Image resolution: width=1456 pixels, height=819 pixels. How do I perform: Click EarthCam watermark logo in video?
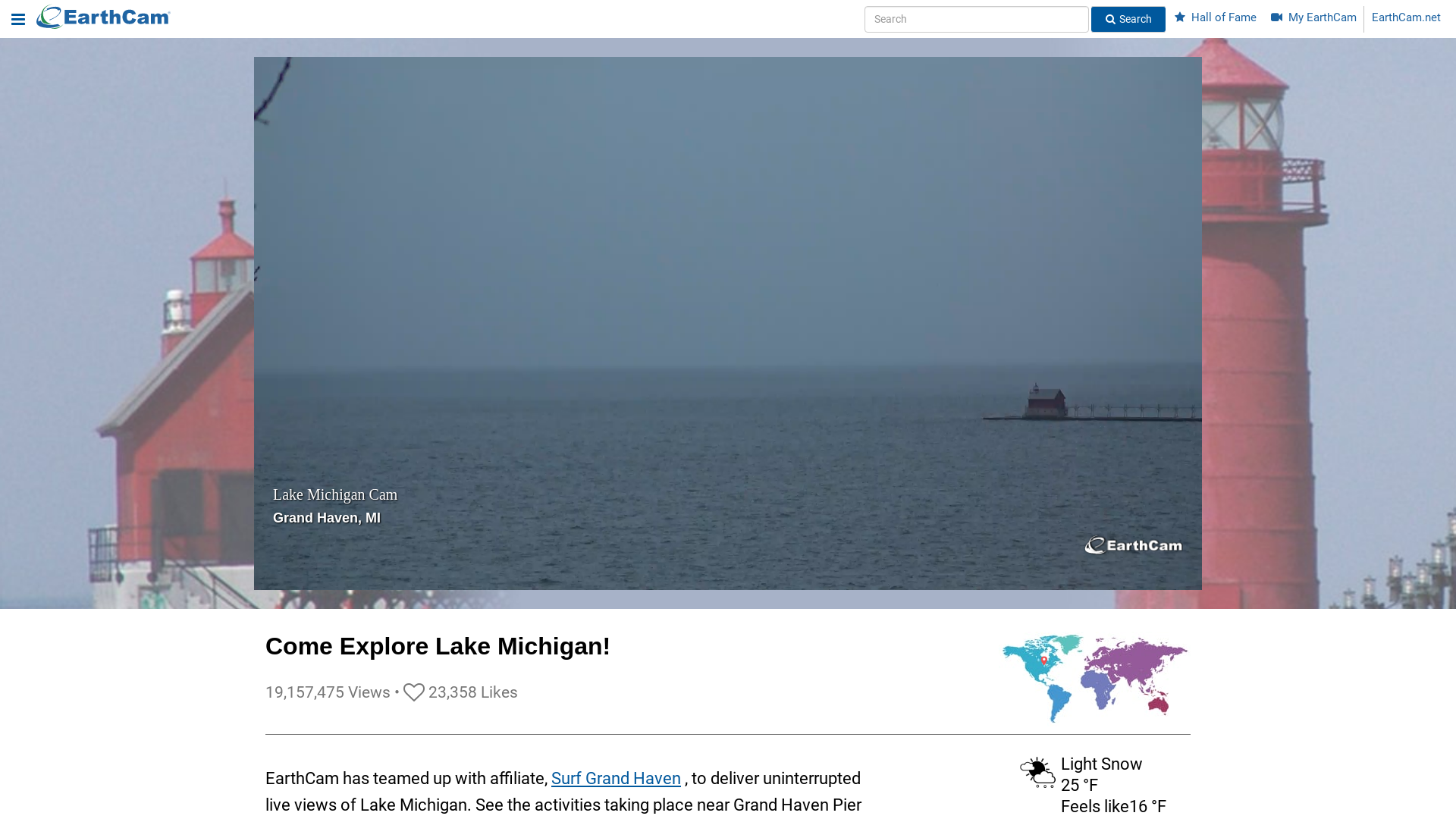1133,545
